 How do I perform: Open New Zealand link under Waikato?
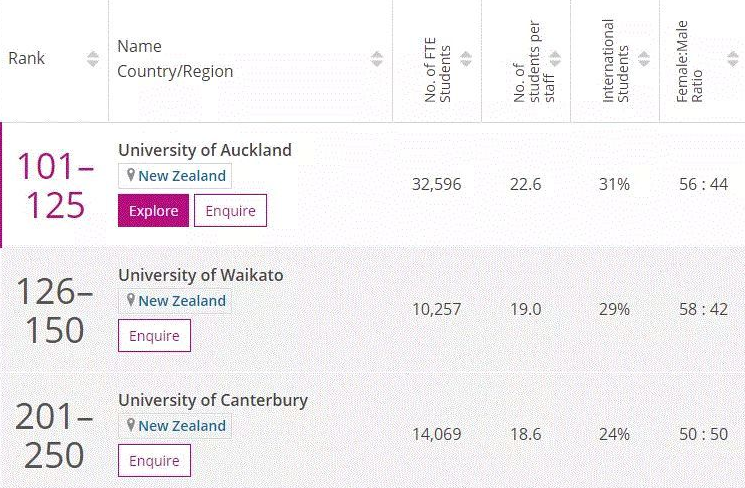coord(182,301)
